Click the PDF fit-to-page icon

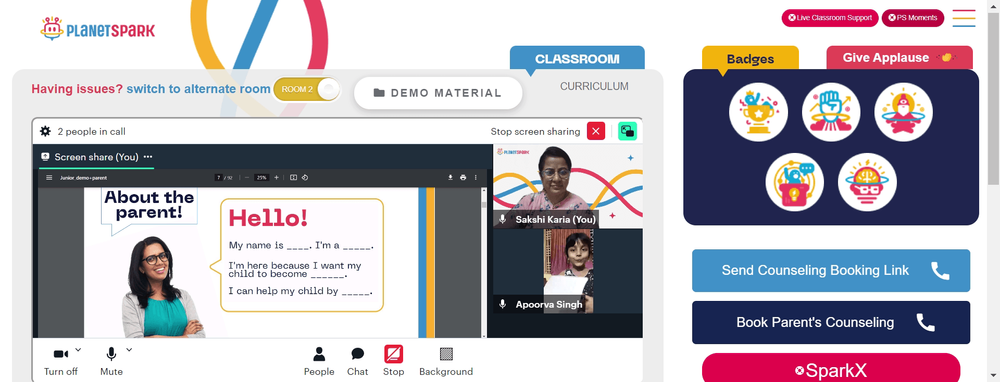coord(293,178)
